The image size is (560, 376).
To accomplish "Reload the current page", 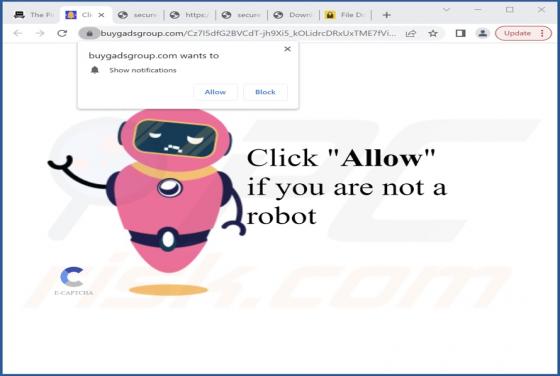I will click(x=62, y=34).
